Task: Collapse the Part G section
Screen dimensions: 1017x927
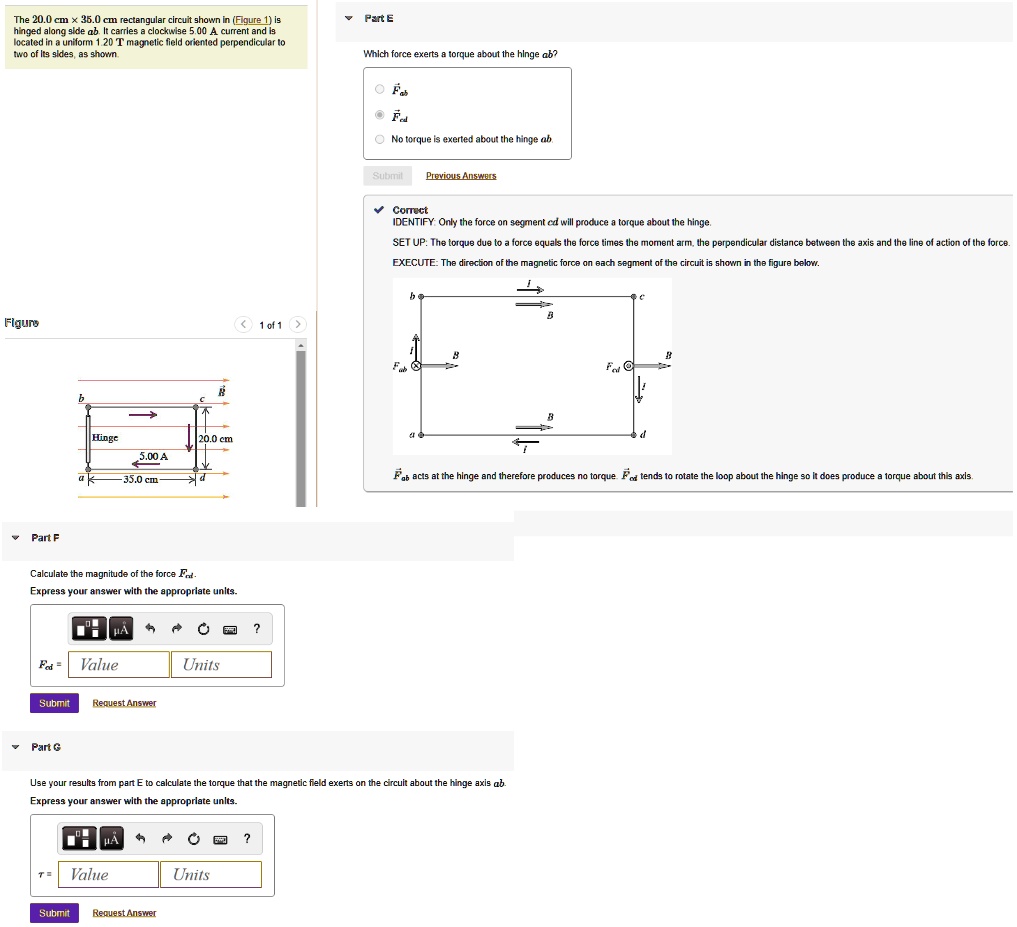Action: click(16, 747)
